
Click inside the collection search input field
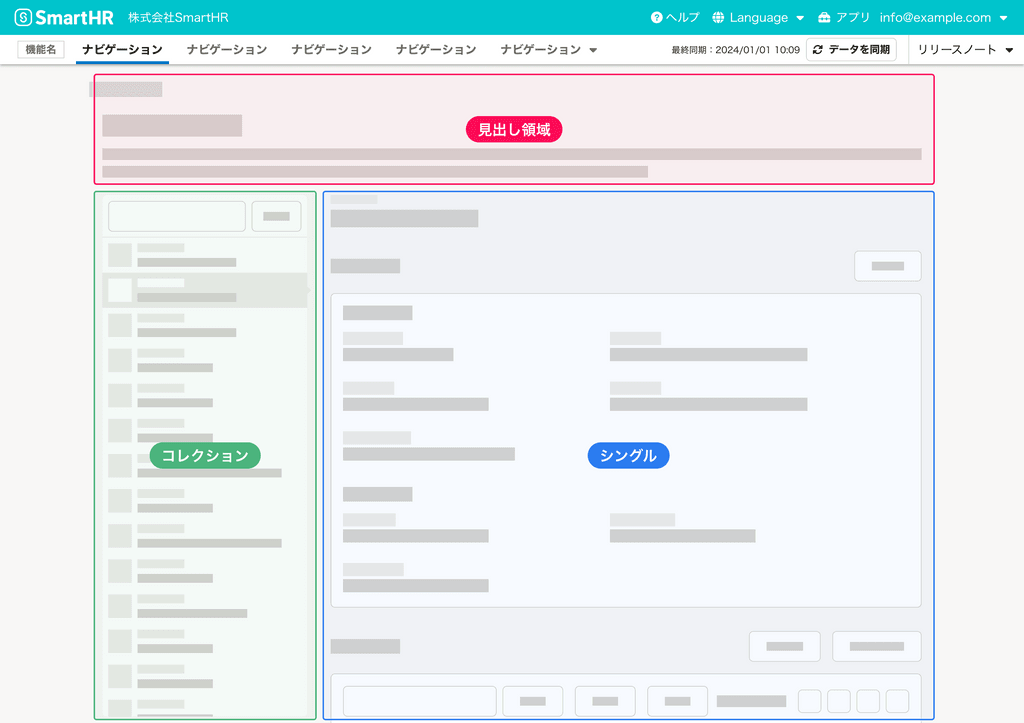tap(176, 215)
